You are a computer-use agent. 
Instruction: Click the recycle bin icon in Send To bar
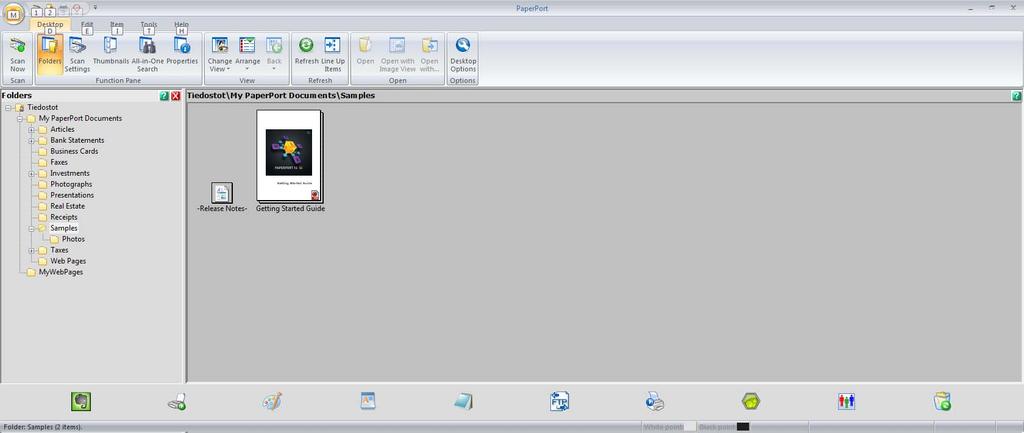pos(942,401)
